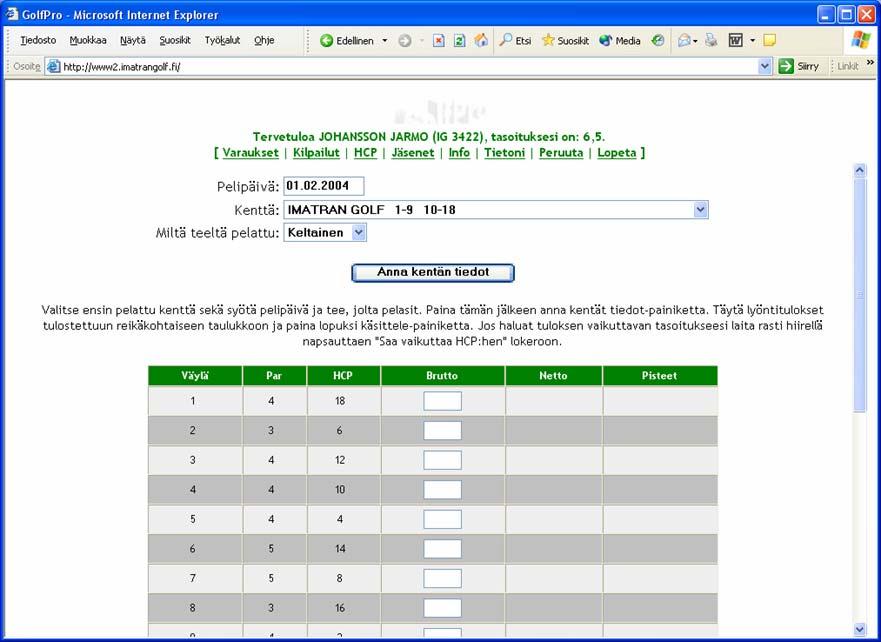This screenshot has height=642, width=881.
Task: Open Suosikit favorites star in toolbar
Action: click(565, 40)
